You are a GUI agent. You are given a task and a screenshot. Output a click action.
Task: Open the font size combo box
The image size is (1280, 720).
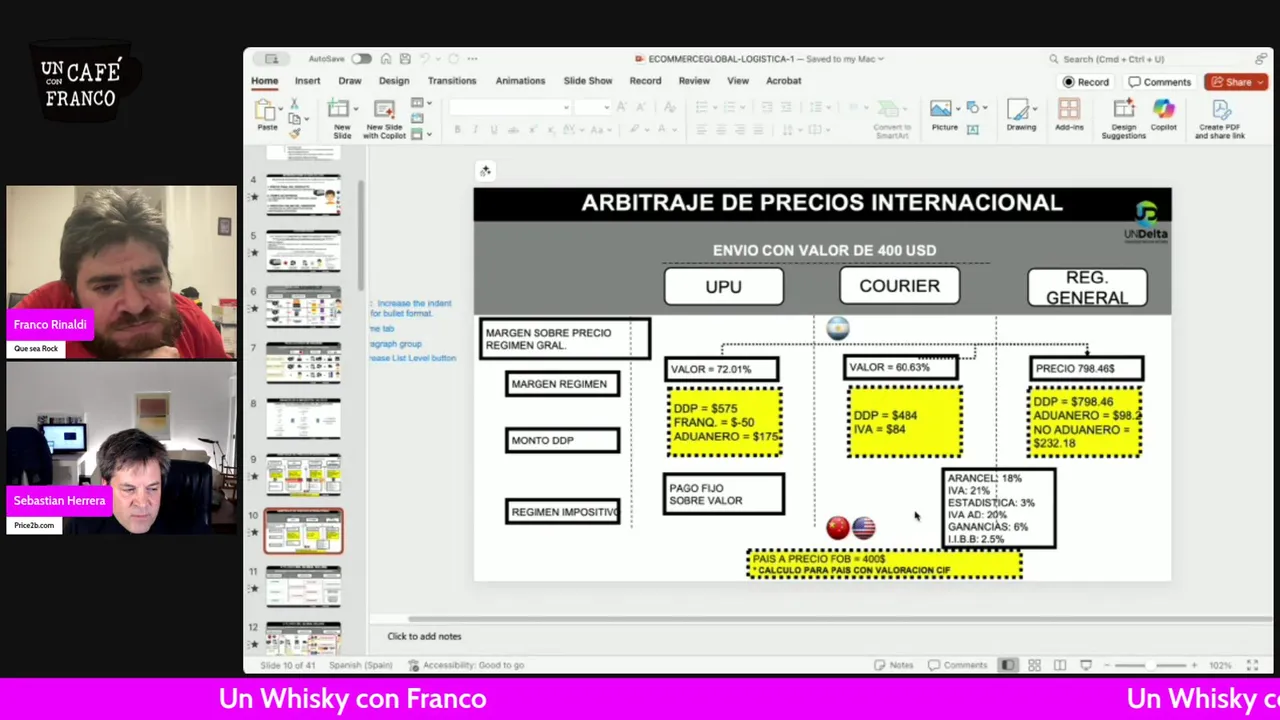592,107
